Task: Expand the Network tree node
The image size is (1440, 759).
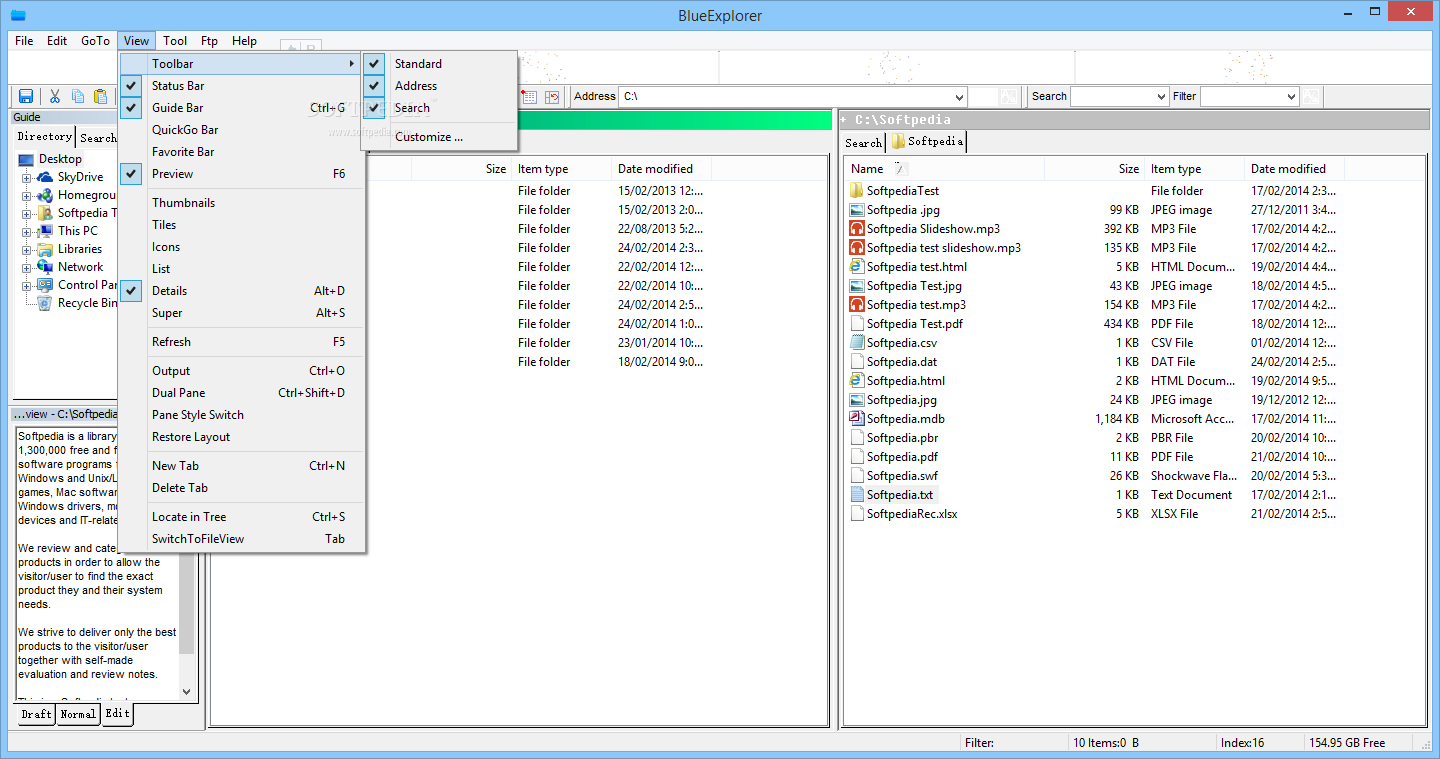Action: (x=27, y=267)
